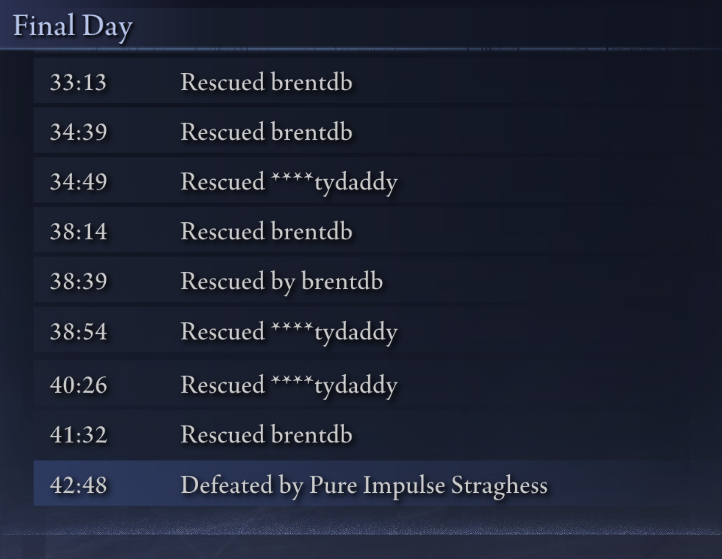The width and height of the screenshot is (722, 559).
Task: Click the 42:48 timestamp
Action: pos(78,486)
